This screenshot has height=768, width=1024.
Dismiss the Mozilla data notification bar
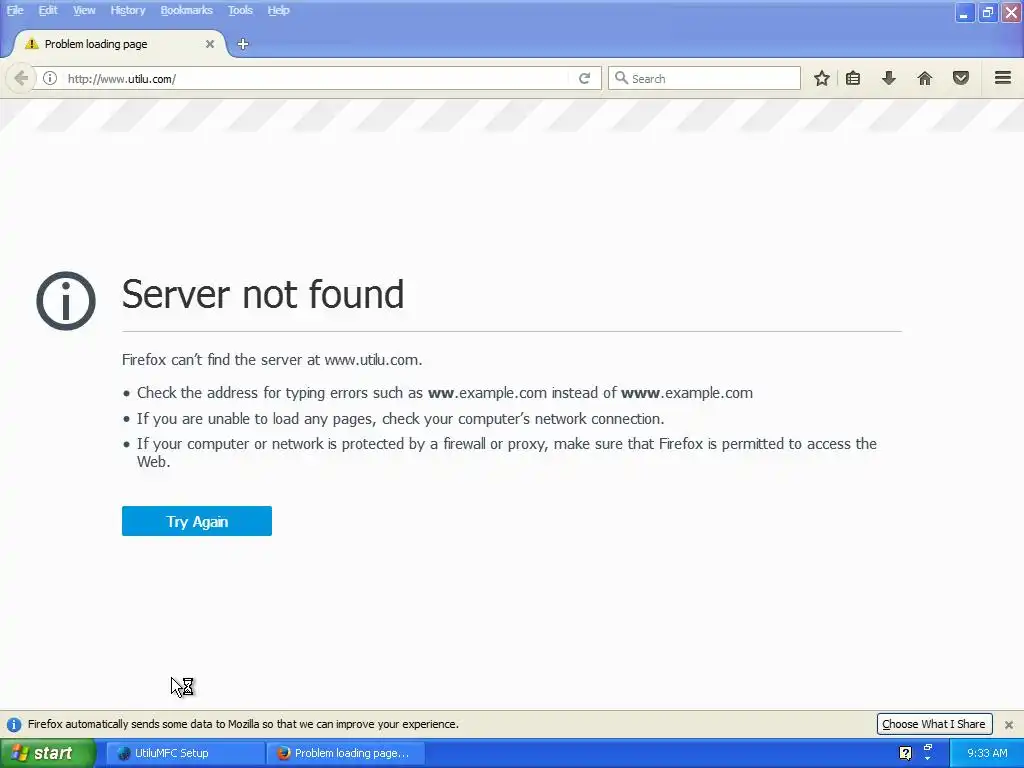(1009, 724)
